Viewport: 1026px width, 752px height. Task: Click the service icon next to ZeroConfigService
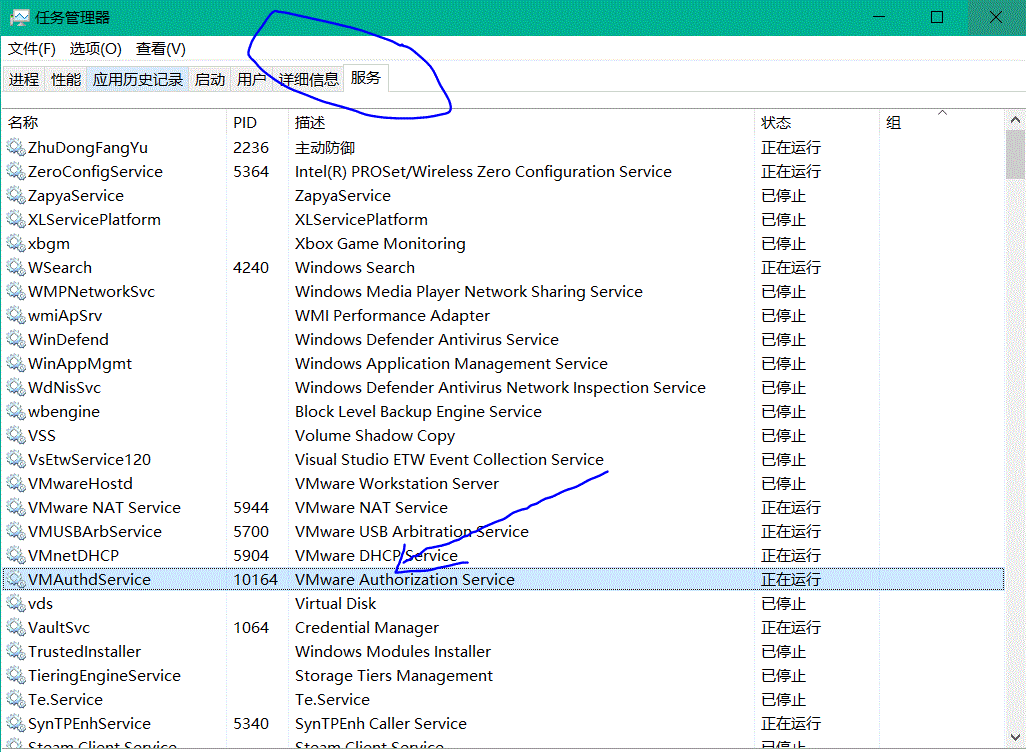(x=16, y=171)
